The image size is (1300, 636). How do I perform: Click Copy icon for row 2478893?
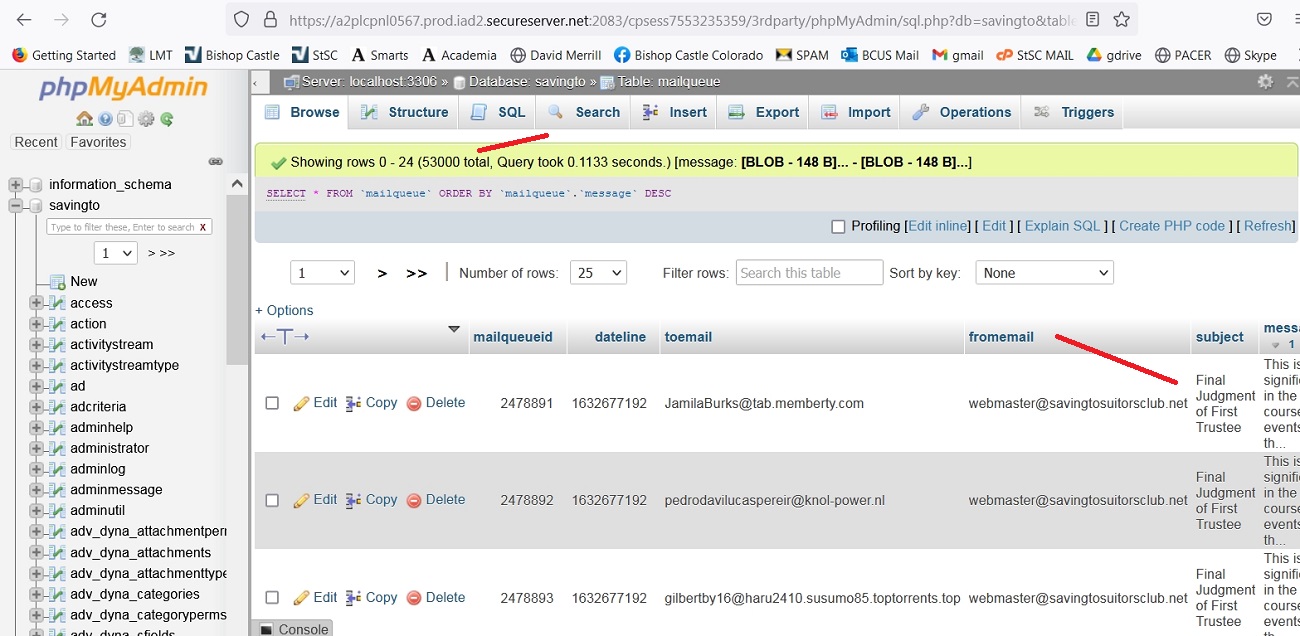(x=353, y=598)
